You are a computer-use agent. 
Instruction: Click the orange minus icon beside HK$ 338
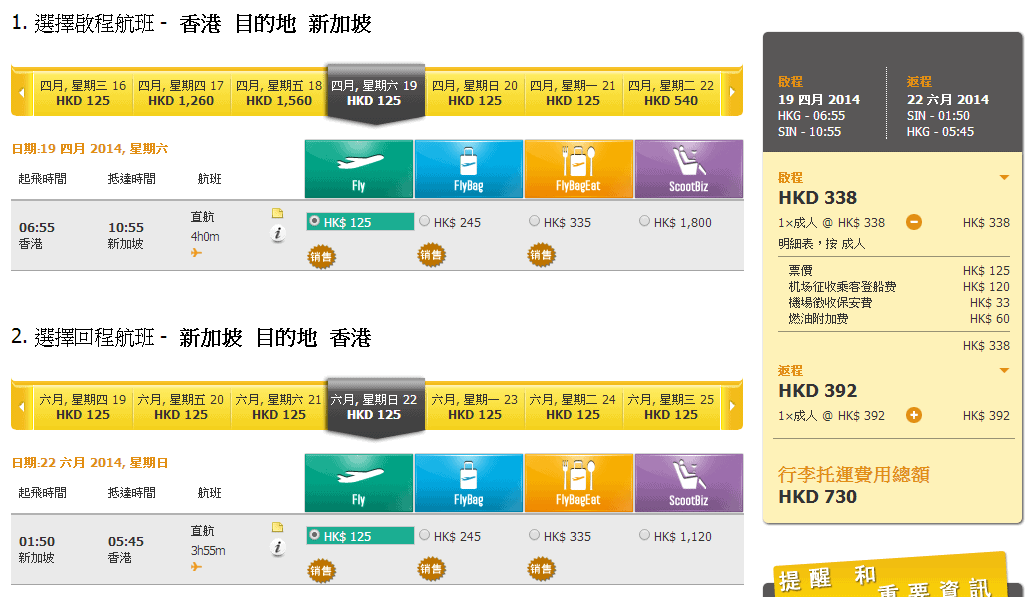913,222
